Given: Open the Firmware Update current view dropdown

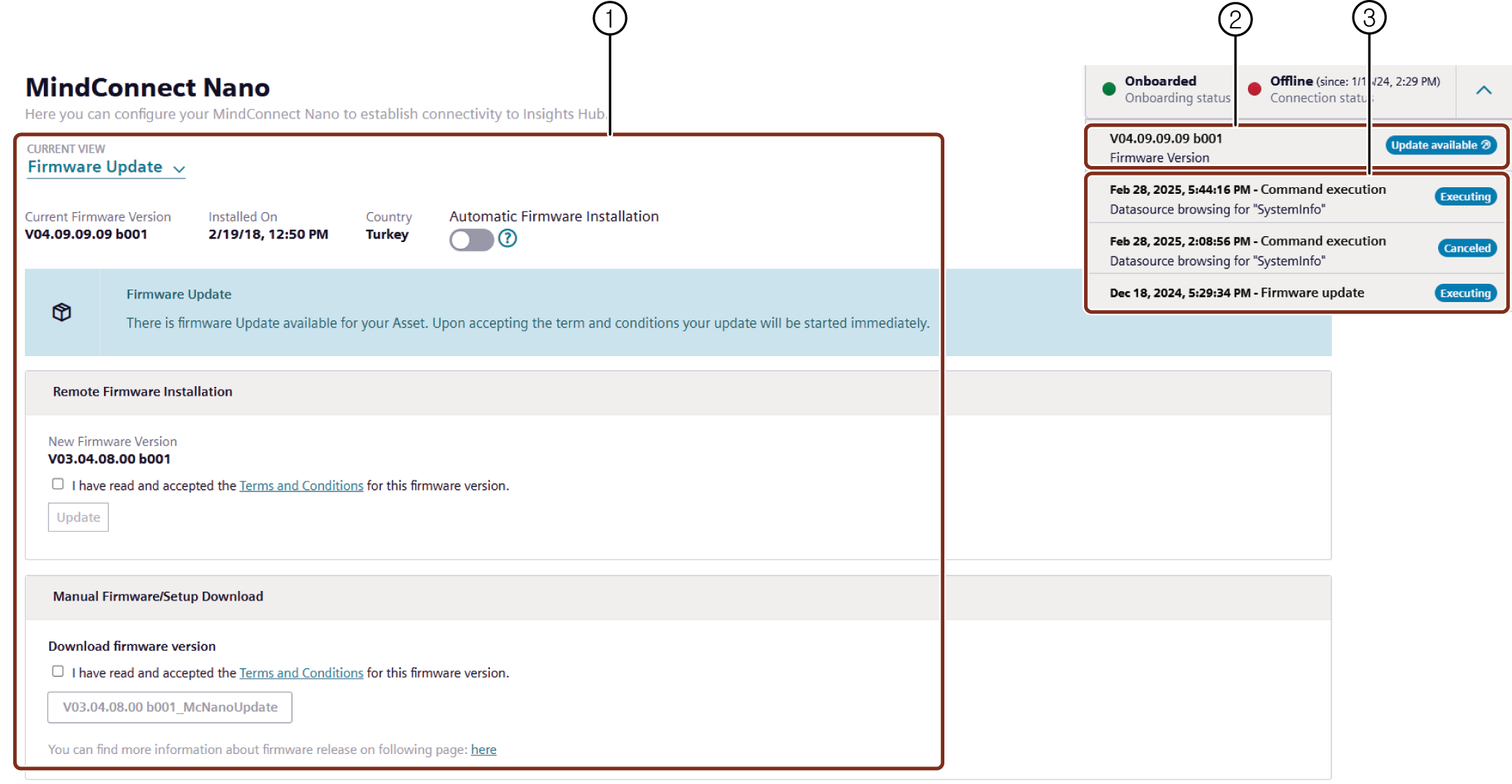Looking at the screenshot, I should pyautogui.click(x=106, y=167).
